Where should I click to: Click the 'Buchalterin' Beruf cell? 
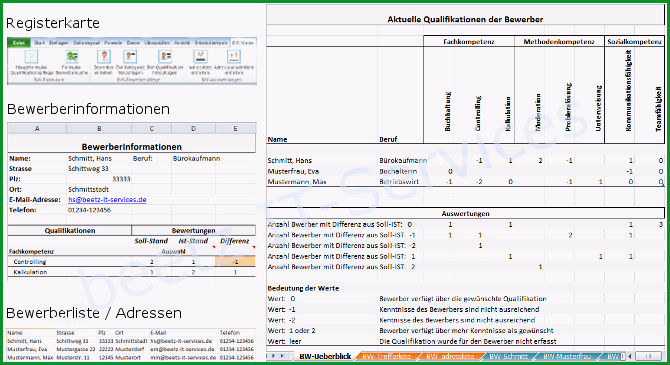pyautogui.click(x=398, y=171)
